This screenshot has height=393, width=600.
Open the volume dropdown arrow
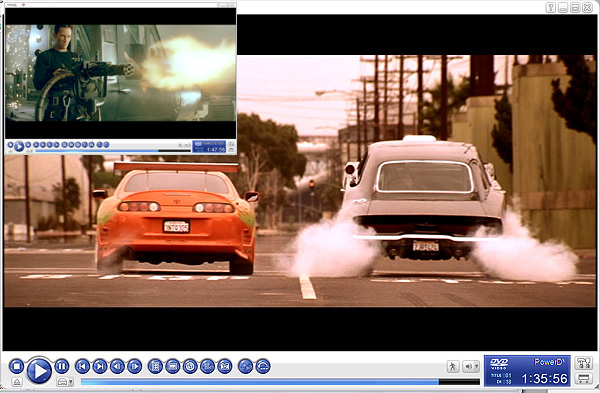[476, 367]
